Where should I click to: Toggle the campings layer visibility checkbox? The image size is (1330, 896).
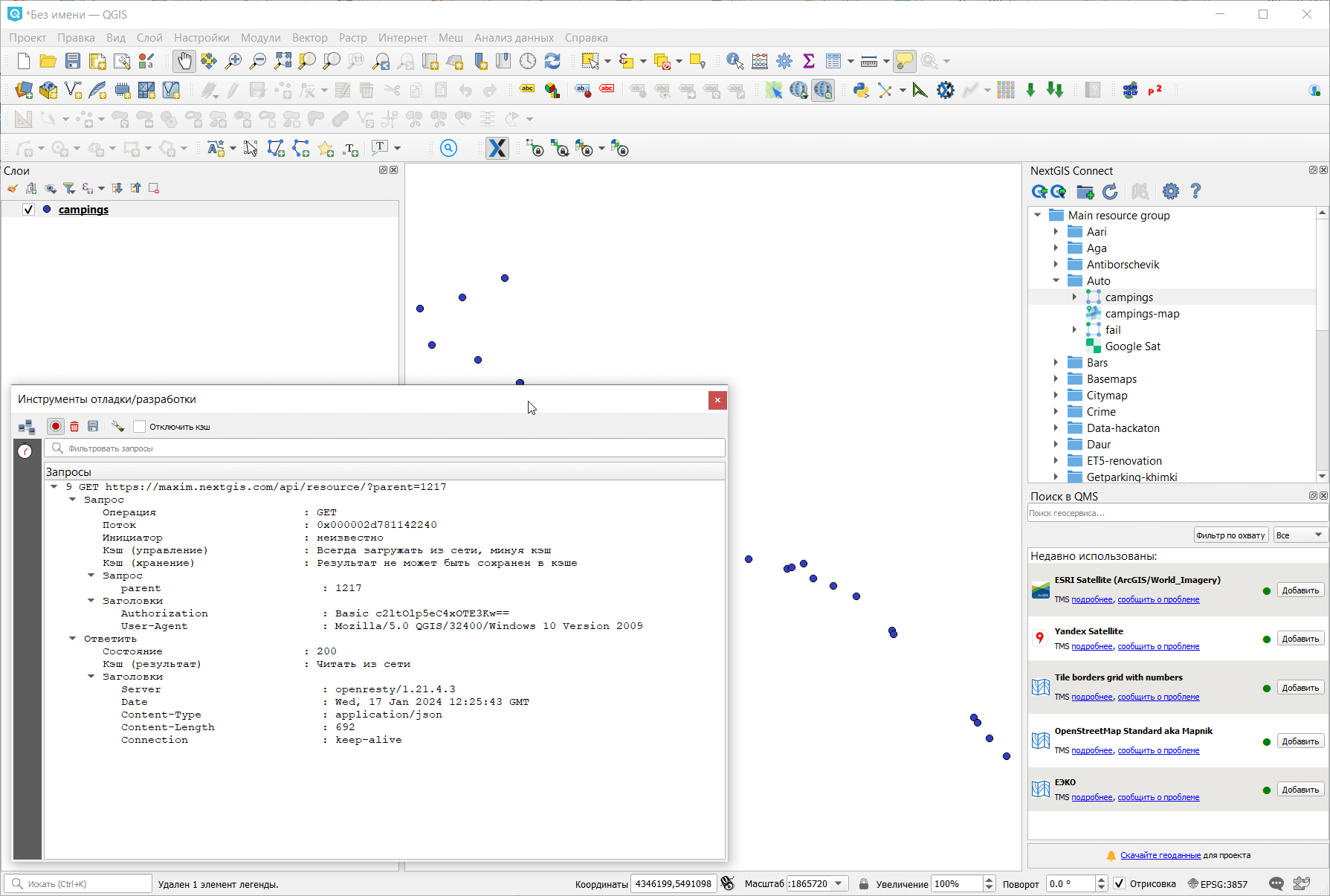point(28,210)
